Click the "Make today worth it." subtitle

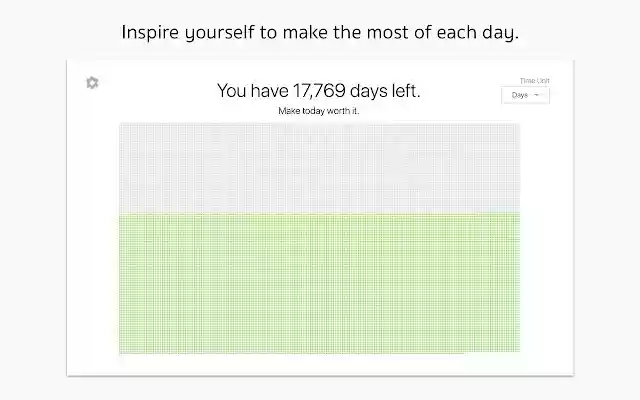pos(319,111)
